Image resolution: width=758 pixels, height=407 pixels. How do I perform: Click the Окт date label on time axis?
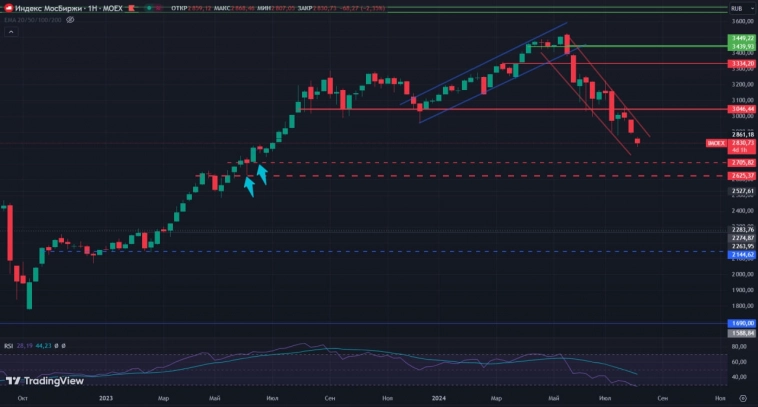[x=22, y=398]
